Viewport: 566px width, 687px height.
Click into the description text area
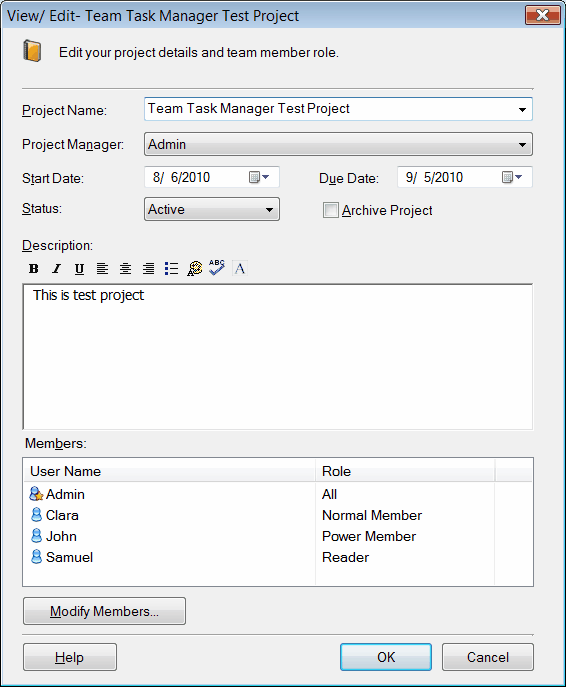click(x=278, y=357)
